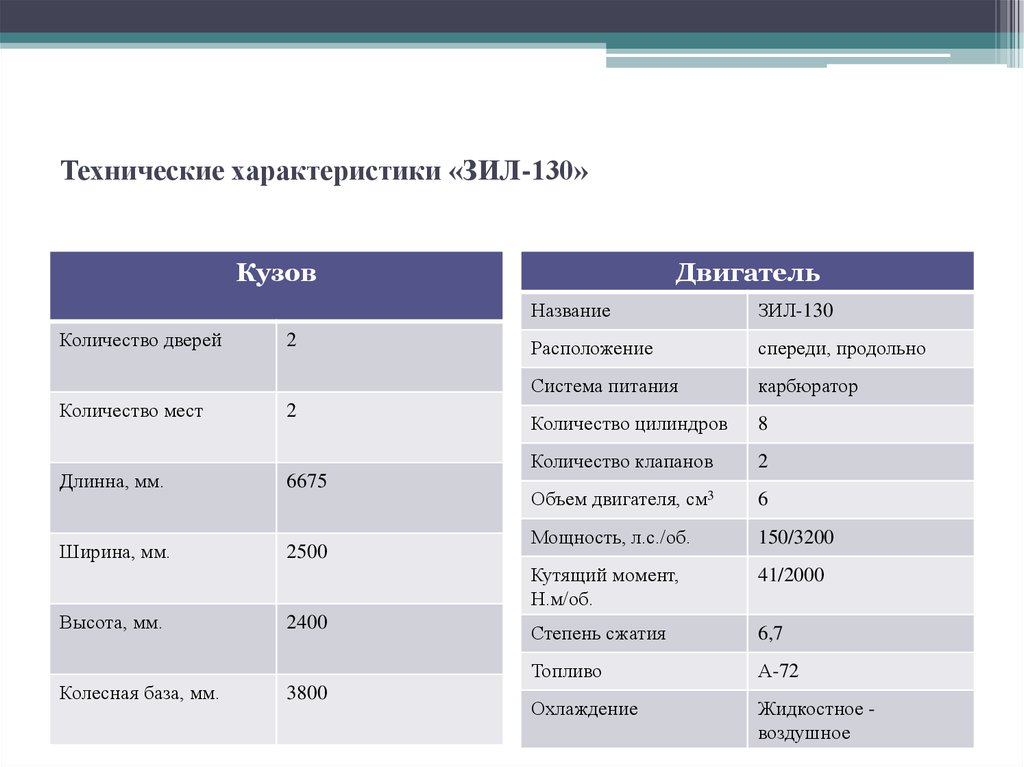This screenshot has width=1024, height=767.
Task: Select the power value 150/3200
Action: (795, 537)
